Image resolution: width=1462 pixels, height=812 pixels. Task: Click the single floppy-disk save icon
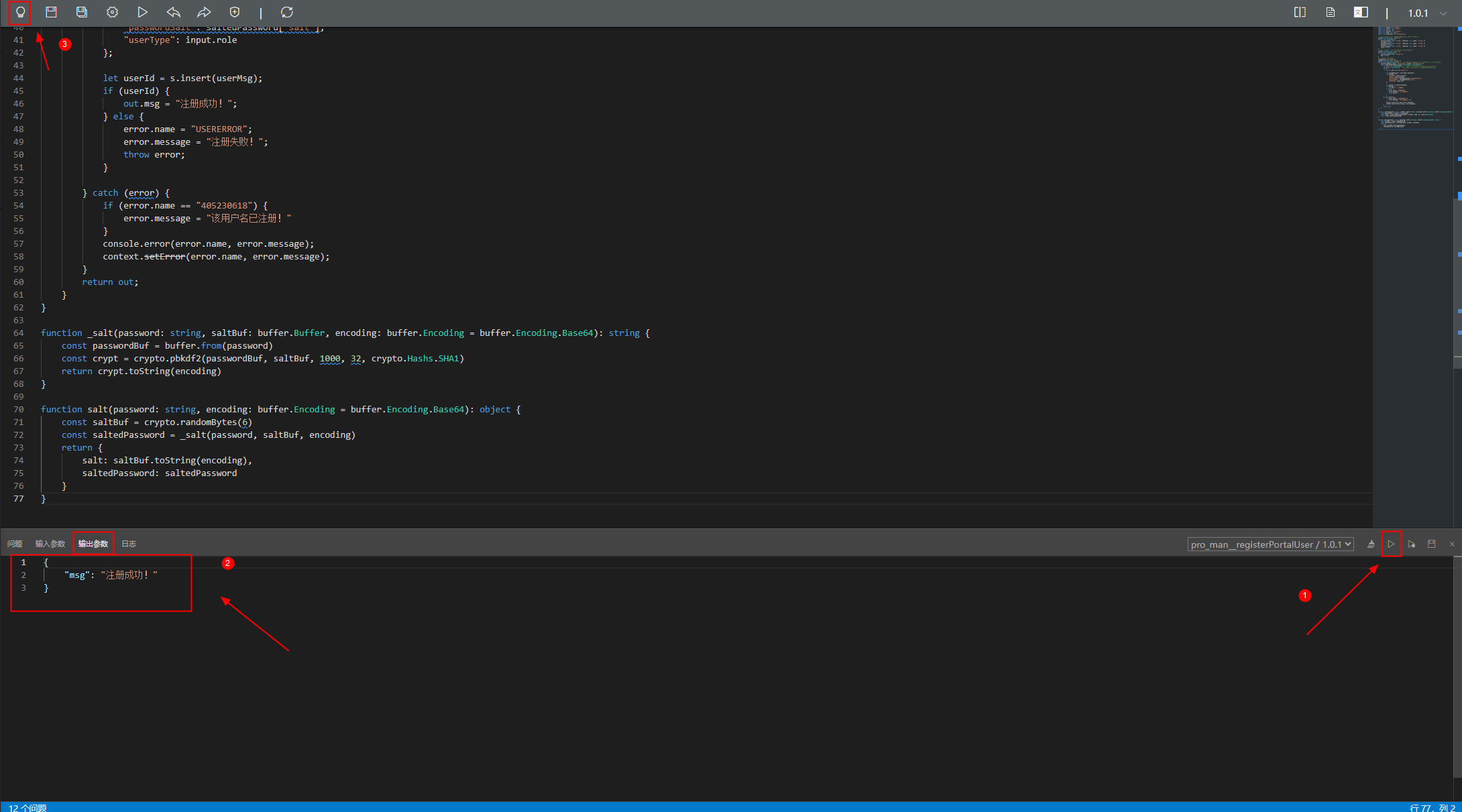[x=51, y=12]
